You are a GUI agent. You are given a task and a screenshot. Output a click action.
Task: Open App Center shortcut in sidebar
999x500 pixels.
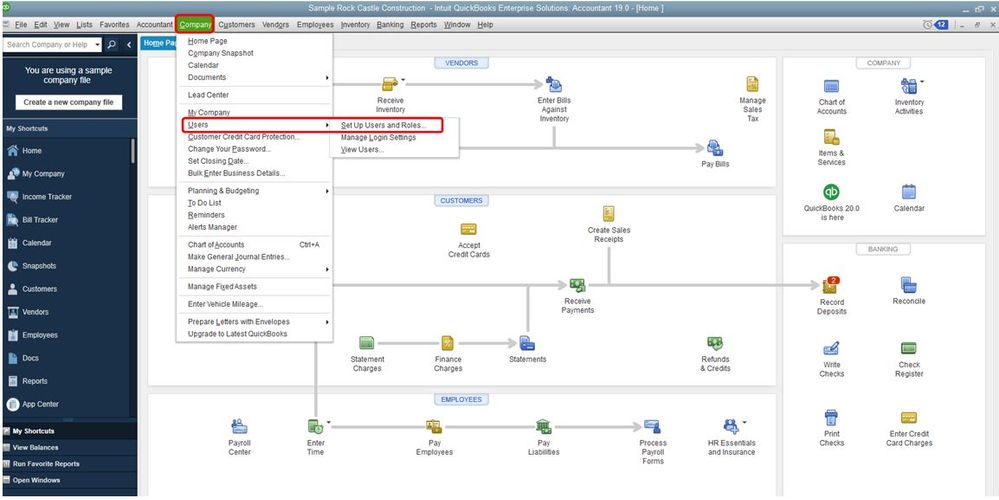coord(40,404)
